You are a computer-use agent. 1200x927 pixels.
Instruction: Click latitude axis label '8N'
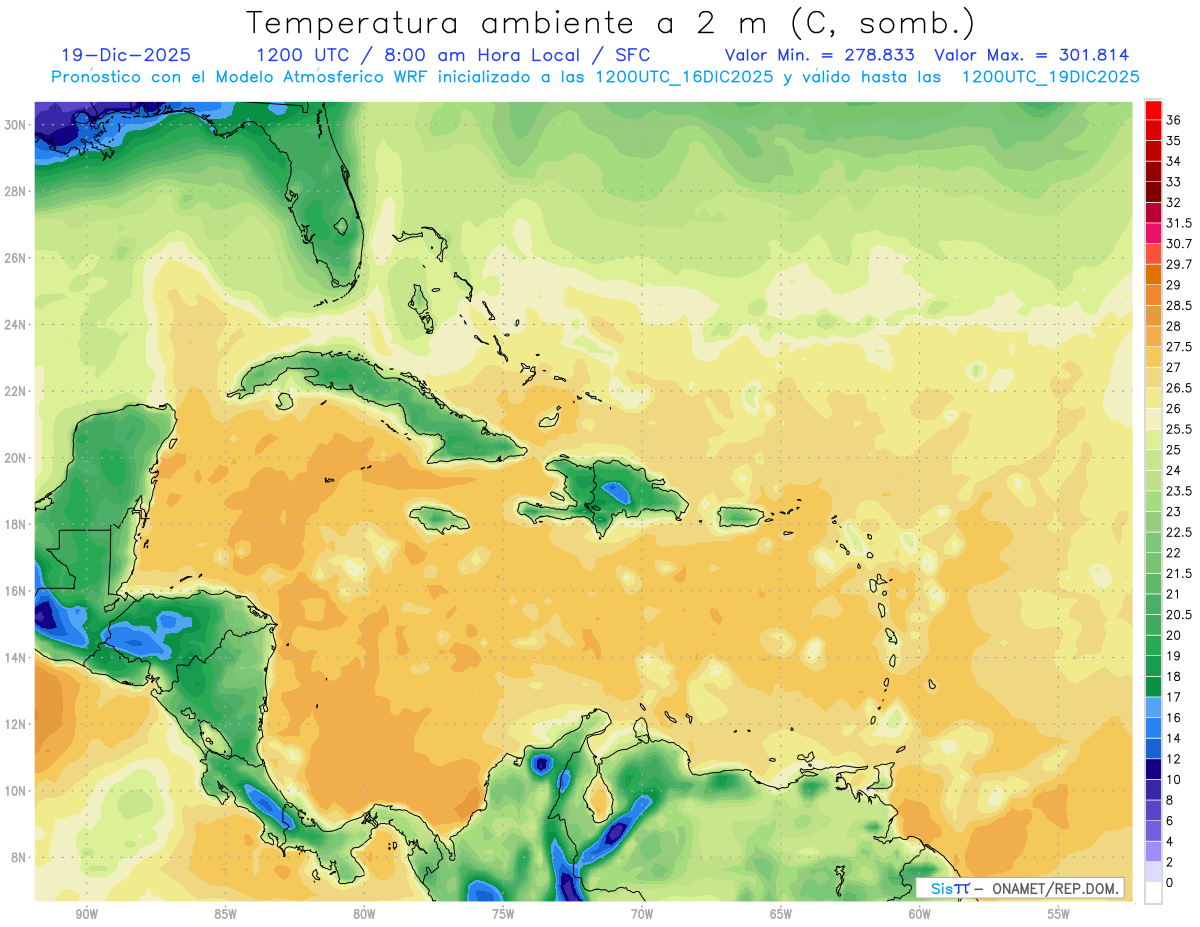coord(19,857)
